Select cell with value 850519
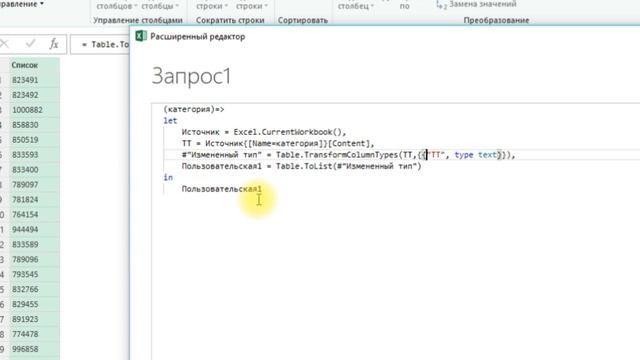The height and width of the screenshot is (360, 640). 34,140
